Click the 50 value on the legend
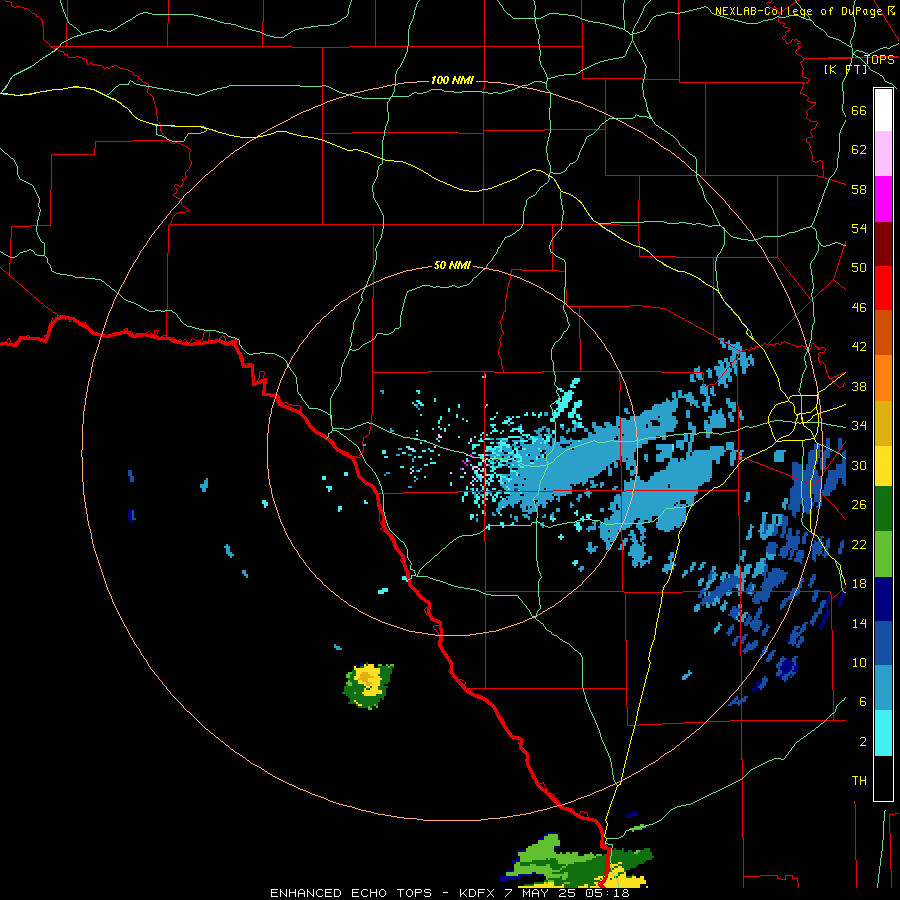 [x=859, y=268]
